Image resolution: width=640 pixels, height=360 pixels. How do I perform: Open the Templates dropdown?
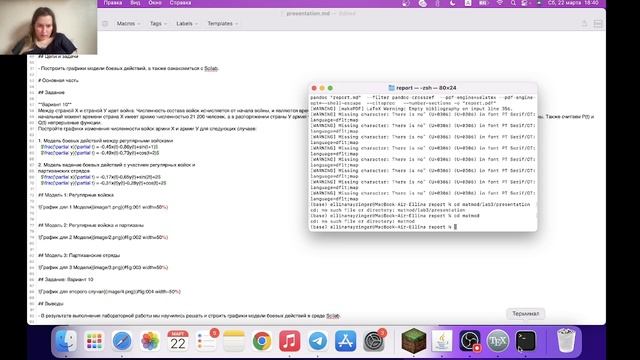pyautogui.click(x=222, y=24)
